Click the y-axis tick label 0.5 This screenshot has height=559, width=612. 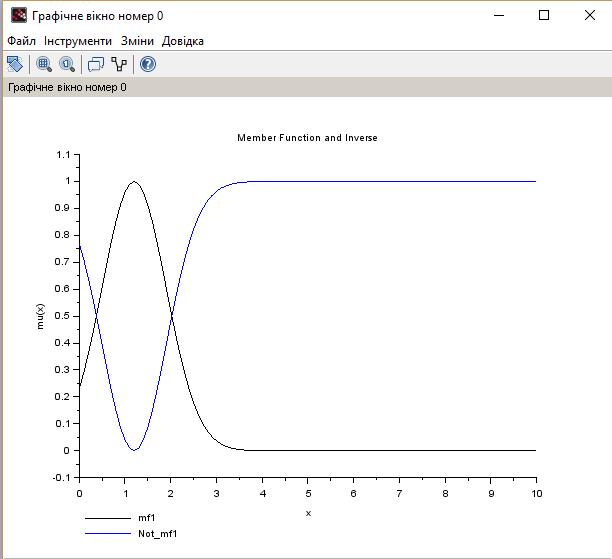click(x=62, y=315)
